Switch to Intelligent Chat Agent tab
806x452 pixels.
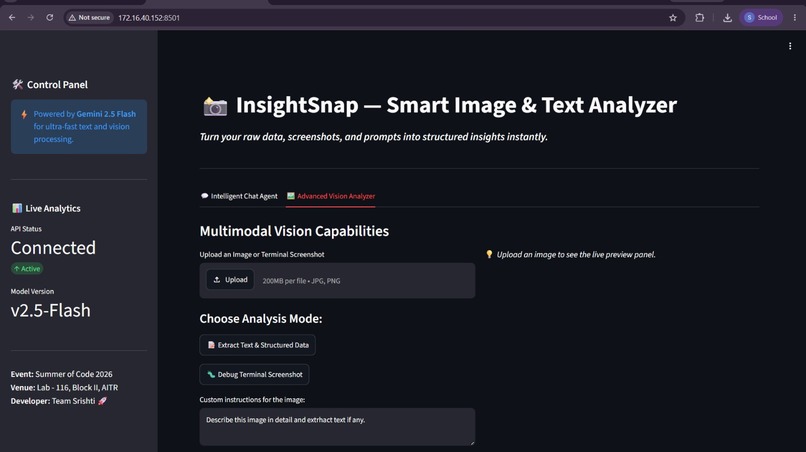239,196
